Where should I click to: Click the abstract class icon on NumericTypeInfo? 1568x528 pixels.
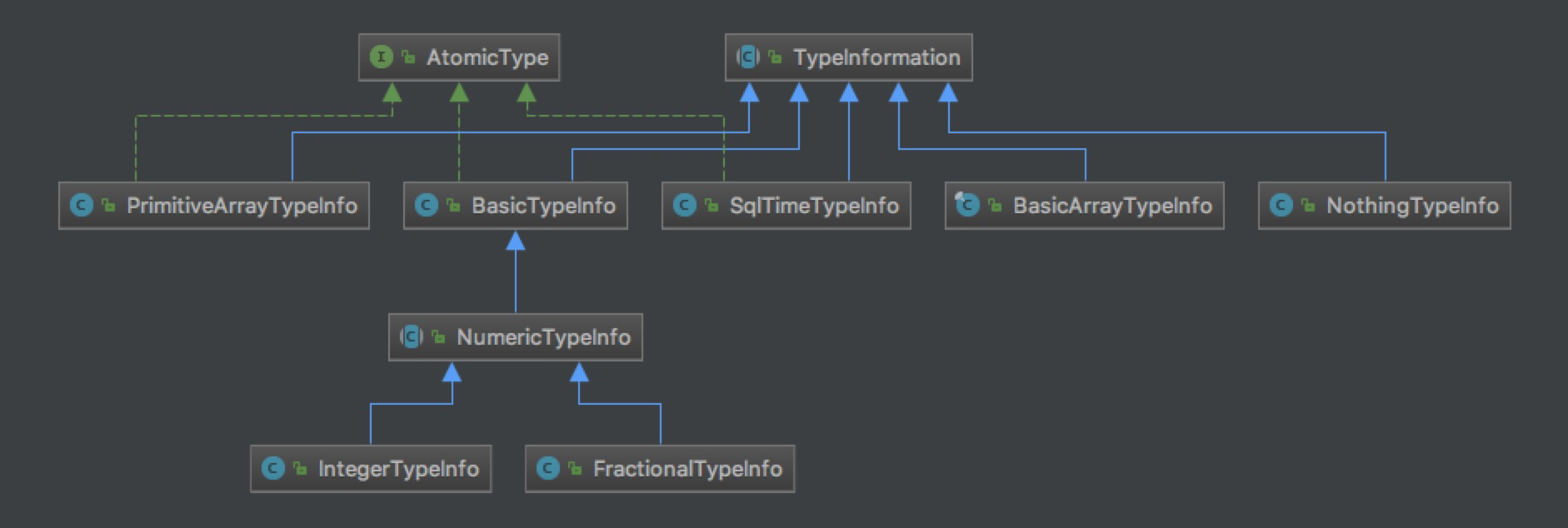click(411, 336)
